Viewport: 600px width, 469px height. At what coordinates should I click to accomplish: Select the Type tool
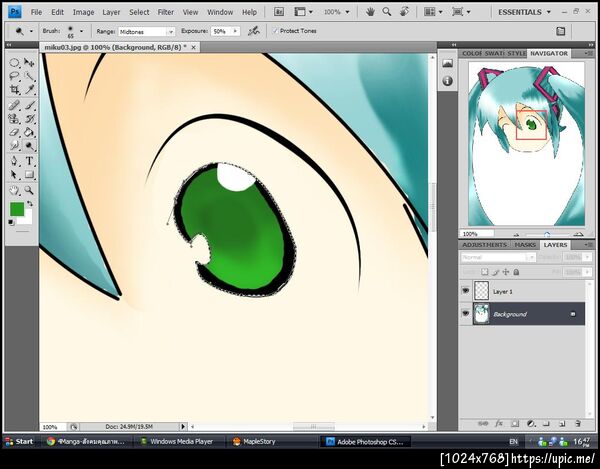click(29, 161)
